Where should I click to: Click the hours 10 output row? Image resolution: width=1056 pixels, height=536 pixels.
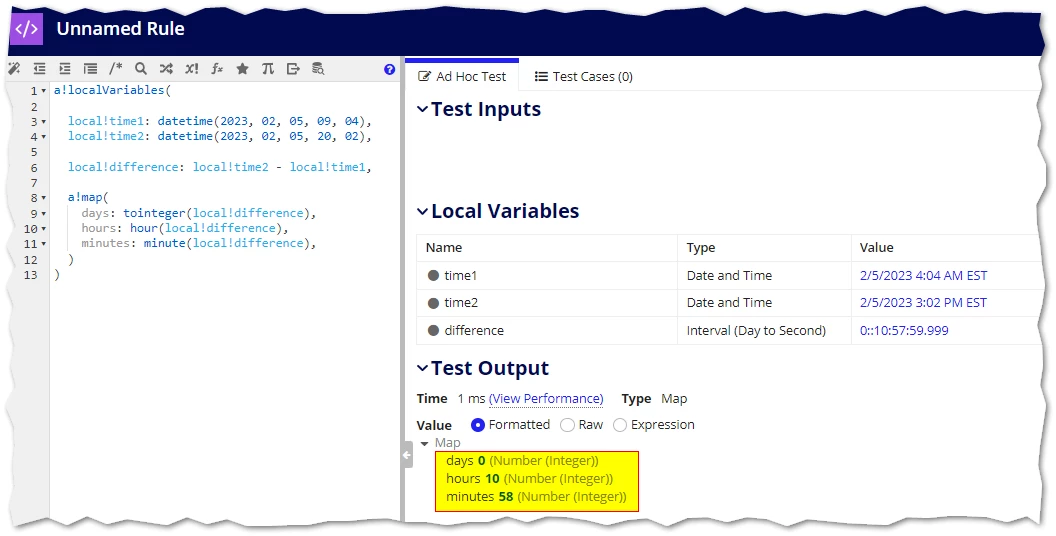coord(529,479)
